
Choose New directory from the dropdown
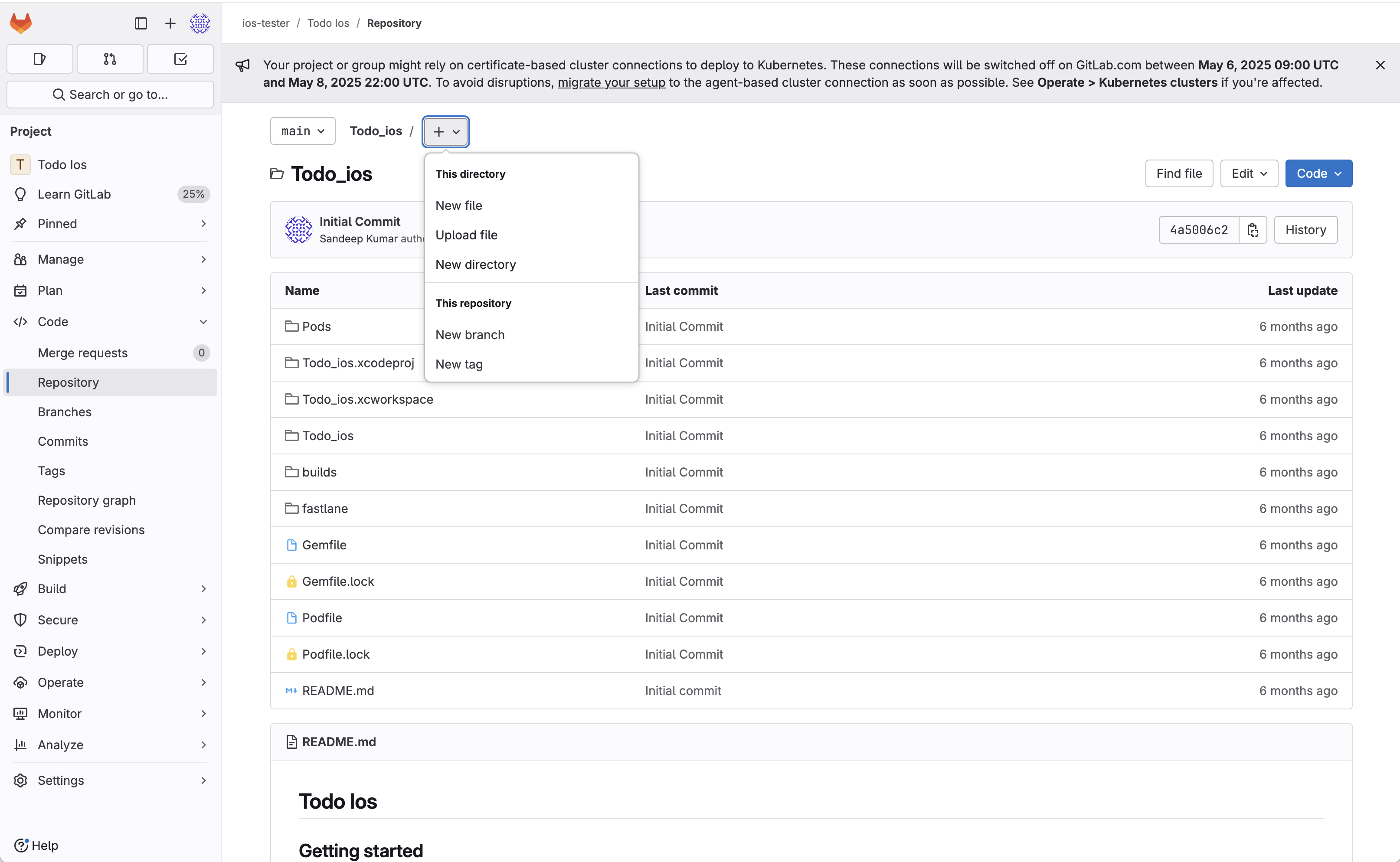tap(531, 264)
